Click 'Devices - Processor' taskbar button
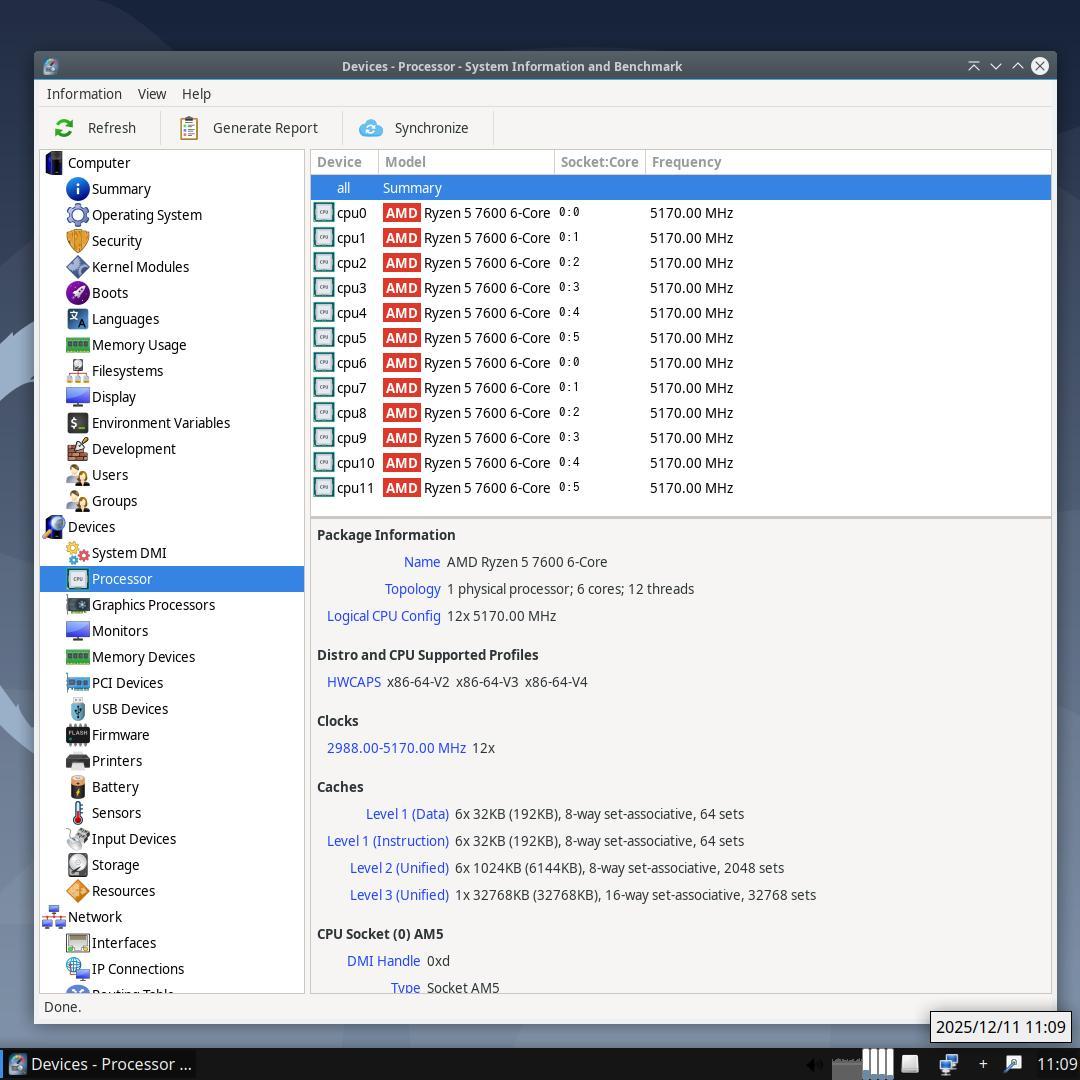1080x1080 pixels. (x=101, y=1064)
